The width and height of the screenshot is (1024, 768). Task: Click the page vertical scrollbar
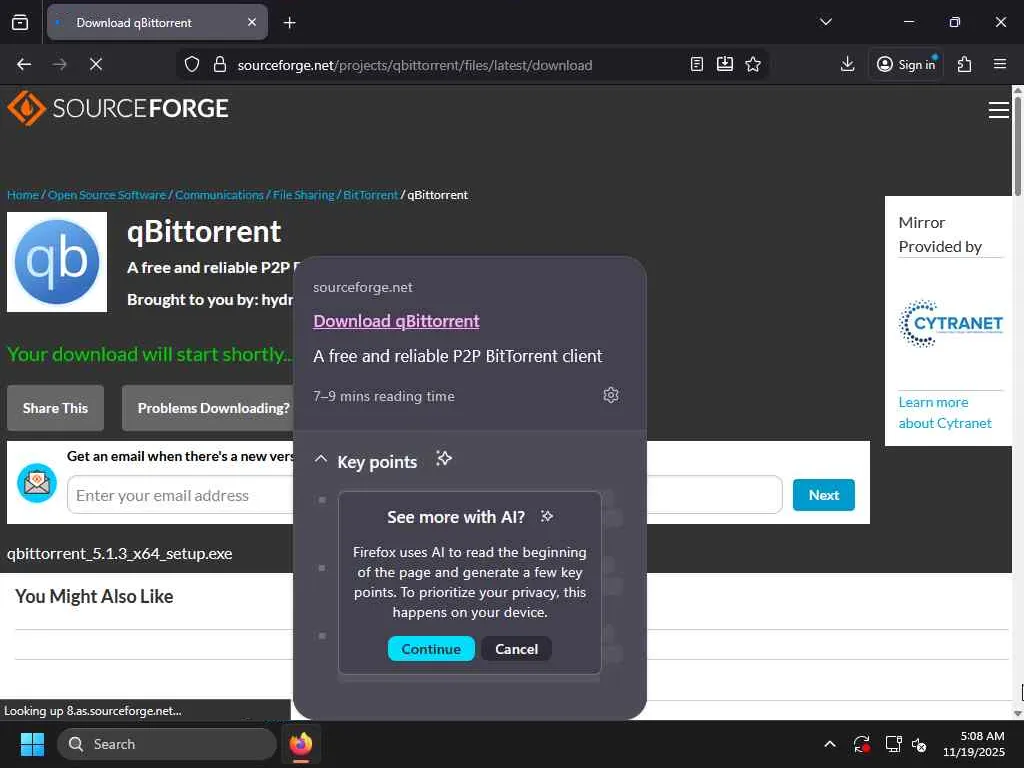(1017, 147)
